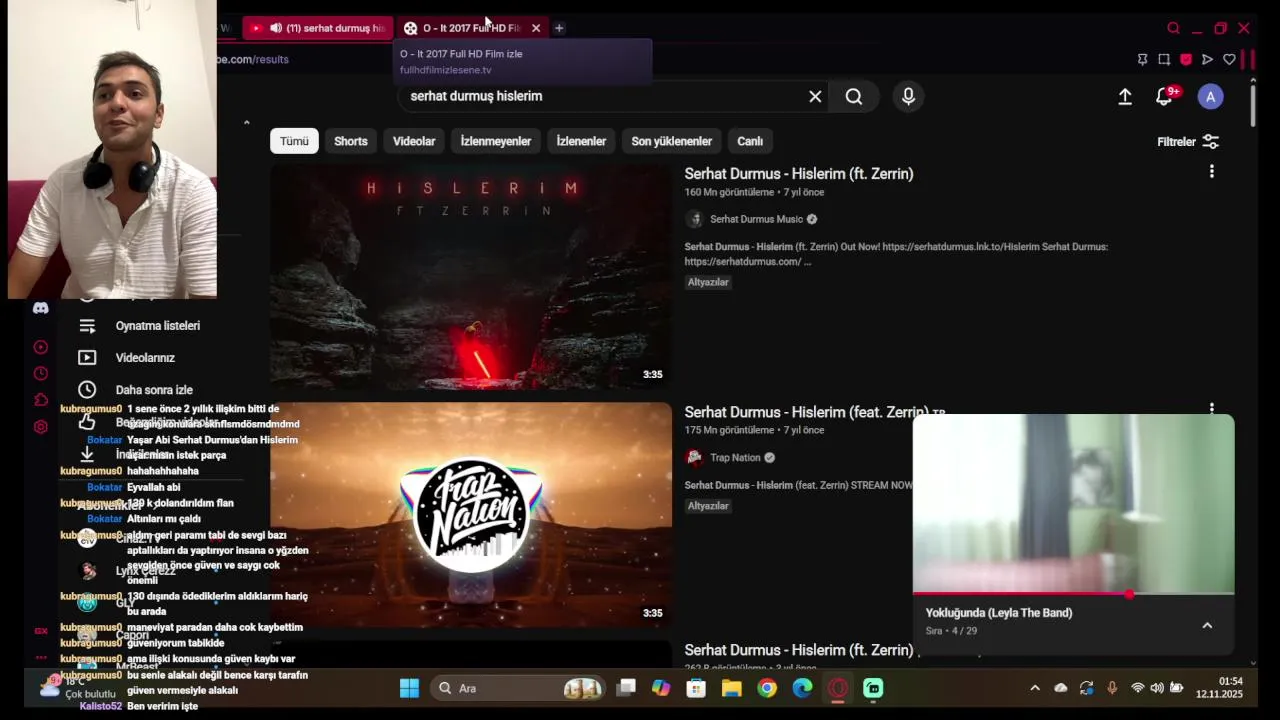Open the HISLERIM FT ZERRIN video thumbnail
The image size is (1280, 720).
coord(471,277)
